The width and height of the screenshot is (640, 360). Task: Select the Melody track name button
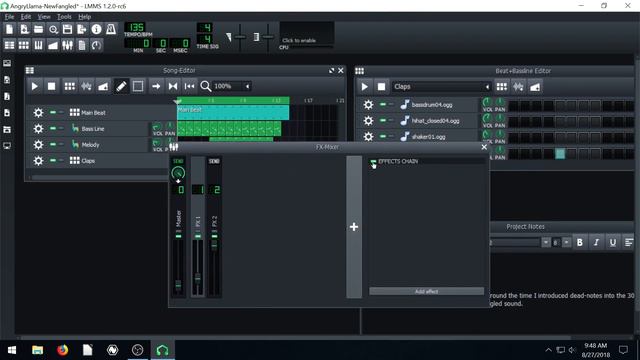[109, 144]
